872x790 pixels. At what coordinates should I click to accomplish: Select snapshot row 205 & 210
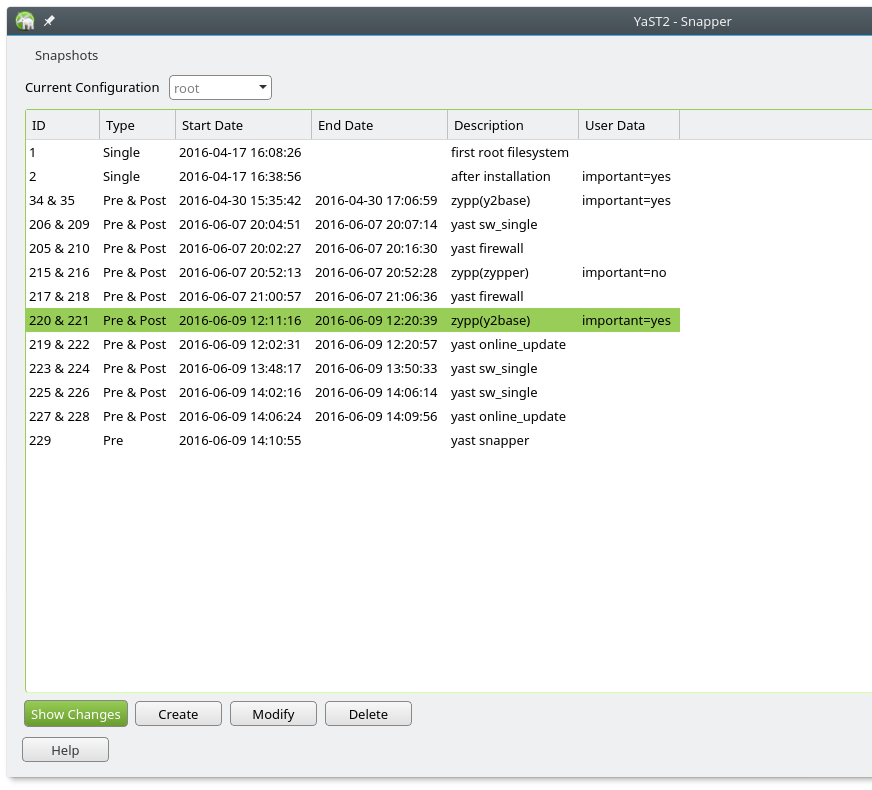point(353,249)
